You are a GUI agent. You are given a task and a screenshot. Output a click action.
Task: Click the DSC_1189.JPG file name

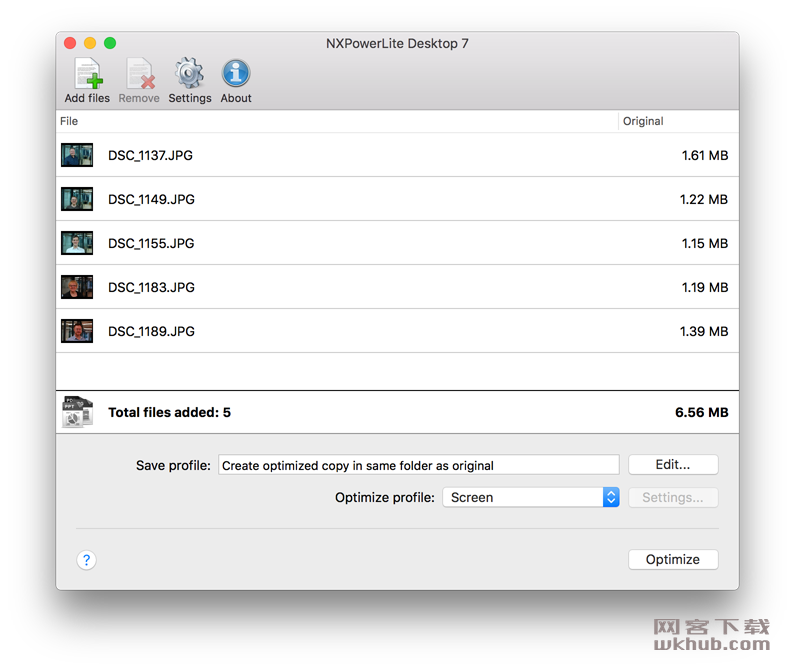pyautogui.click(x=151, y=332)
